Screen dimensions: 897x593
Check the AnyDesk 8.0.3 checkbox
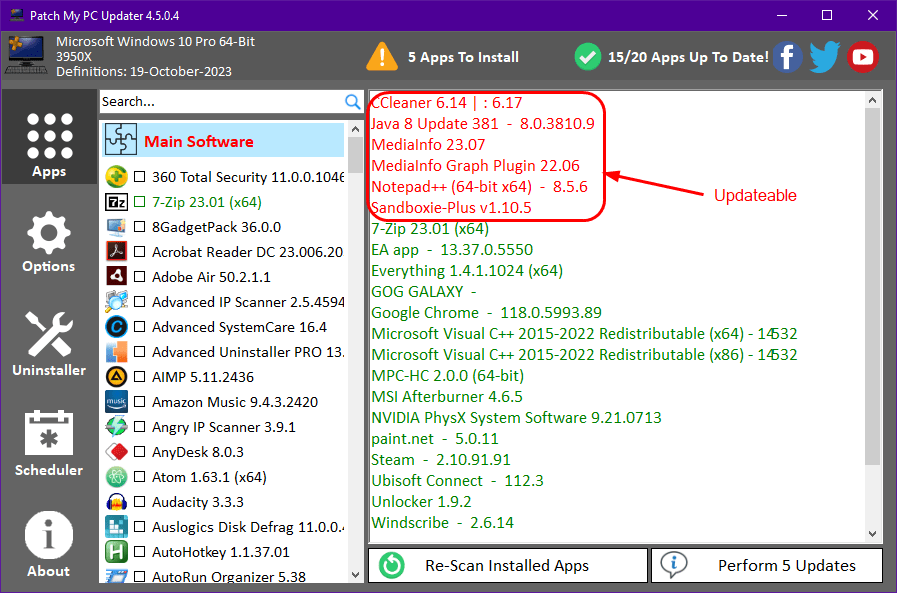pyautogui.click(x=139, y=452)
